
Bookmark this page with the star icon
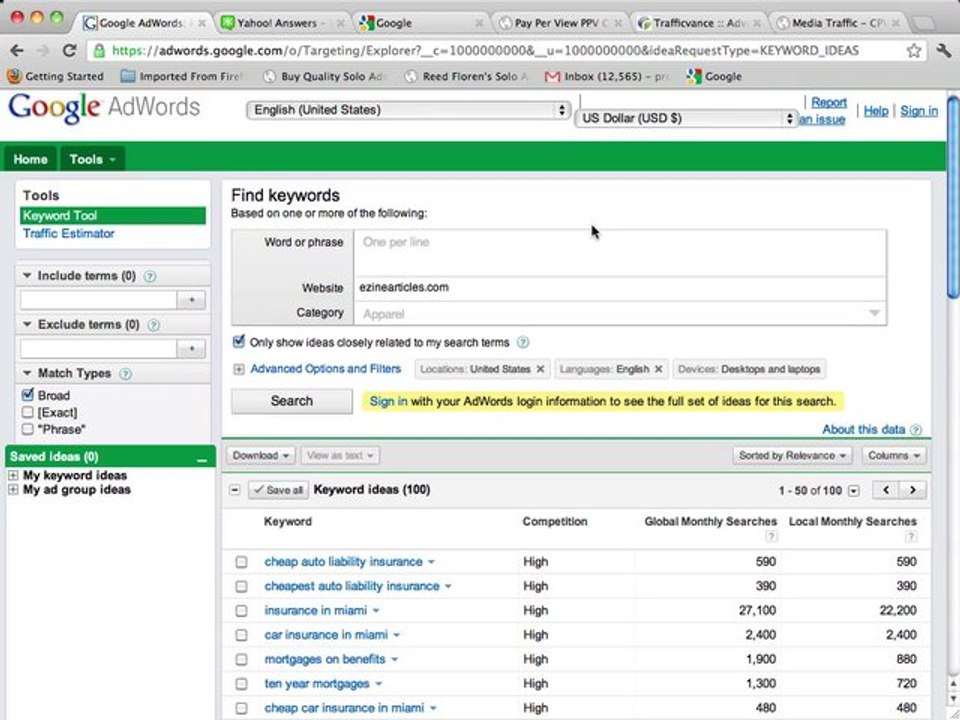[x=914, y=51]
